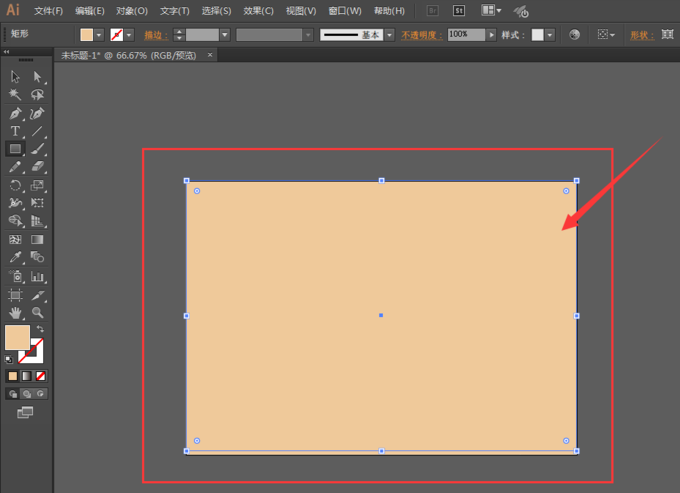Select the Zoom magnifier tool
Screen dimensions: 680x493
coord(37,312)
